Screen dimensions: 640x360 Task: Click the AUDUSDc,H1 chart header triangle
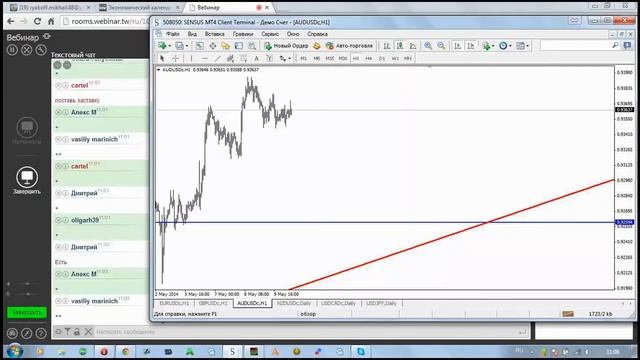click(158, 70)
